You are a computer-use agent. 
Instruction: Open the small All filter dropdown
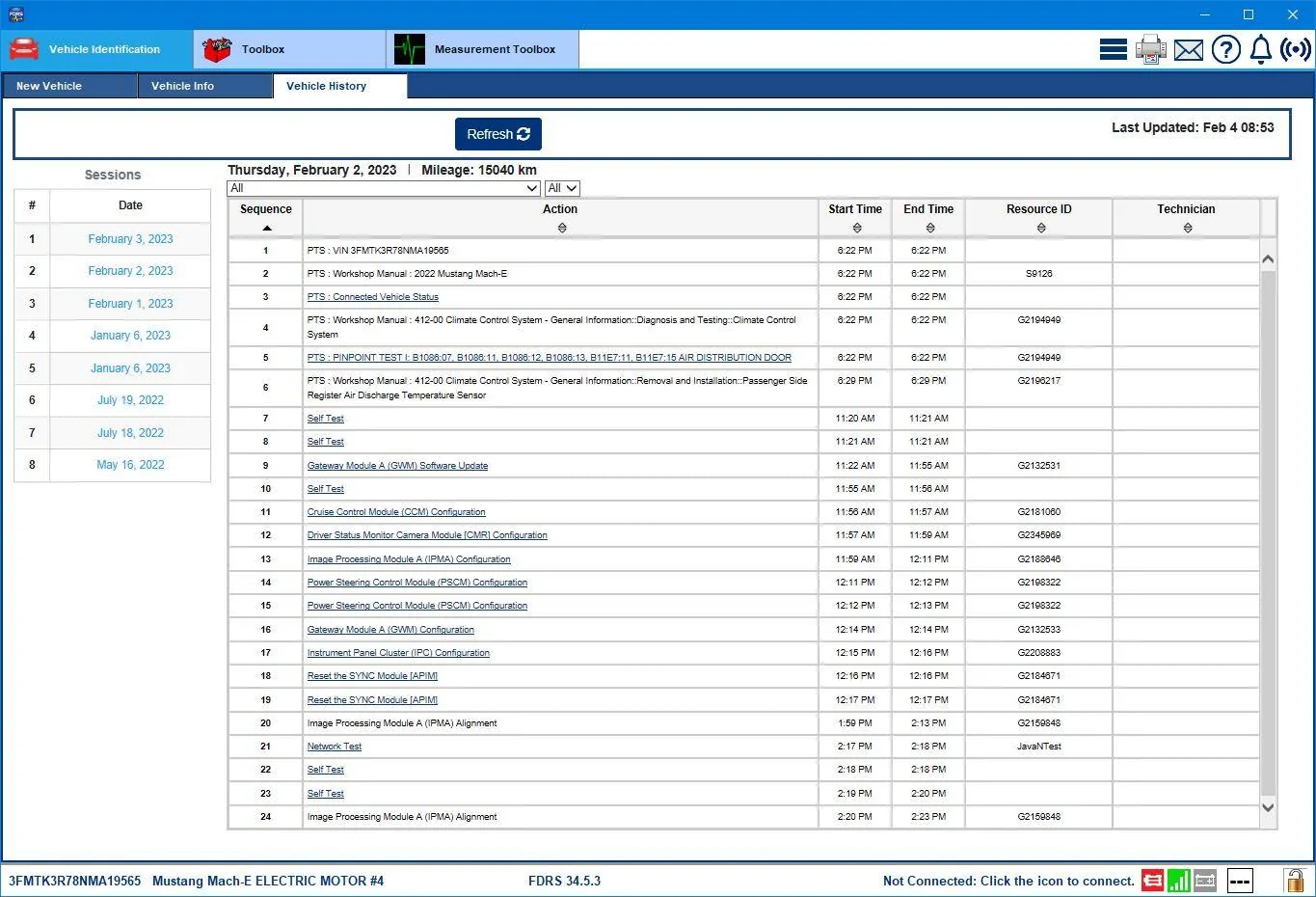562,188
